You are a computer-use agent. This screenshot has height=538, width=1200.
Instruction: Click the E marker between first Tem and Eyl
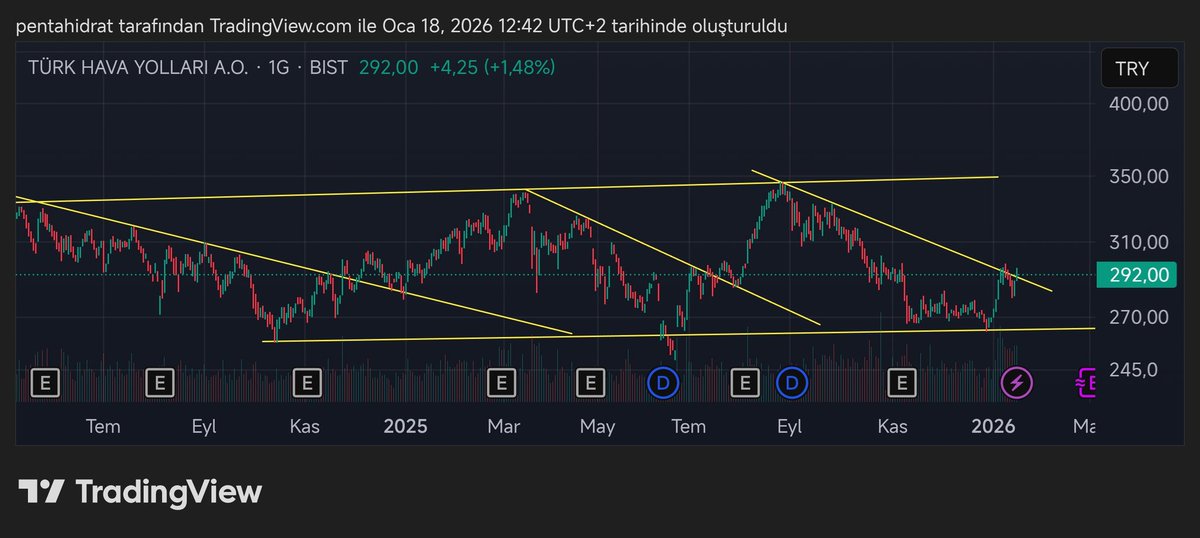click(x=159, y=381)
